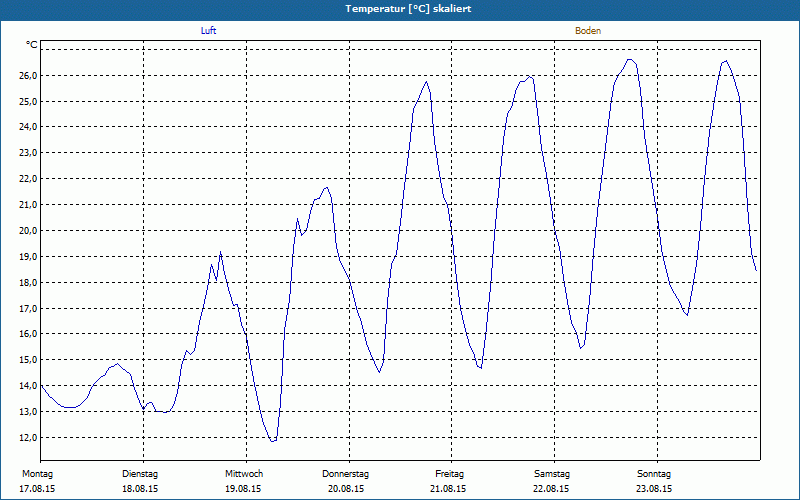Click the date 20.08.15
The image size is (800, 500).
346,489
